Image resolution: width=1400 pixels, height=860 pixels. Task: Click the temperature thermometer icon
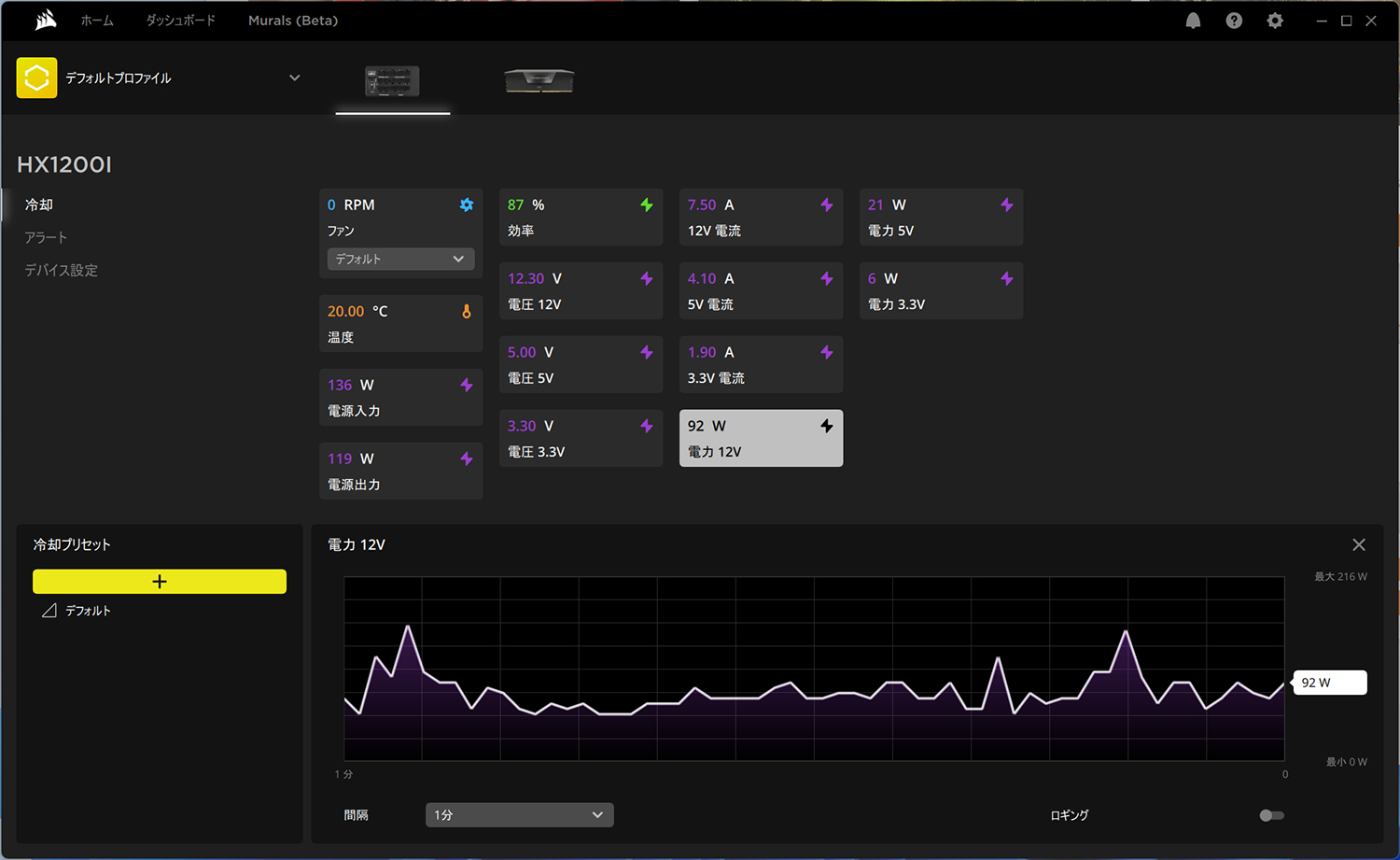coord(467,311)
